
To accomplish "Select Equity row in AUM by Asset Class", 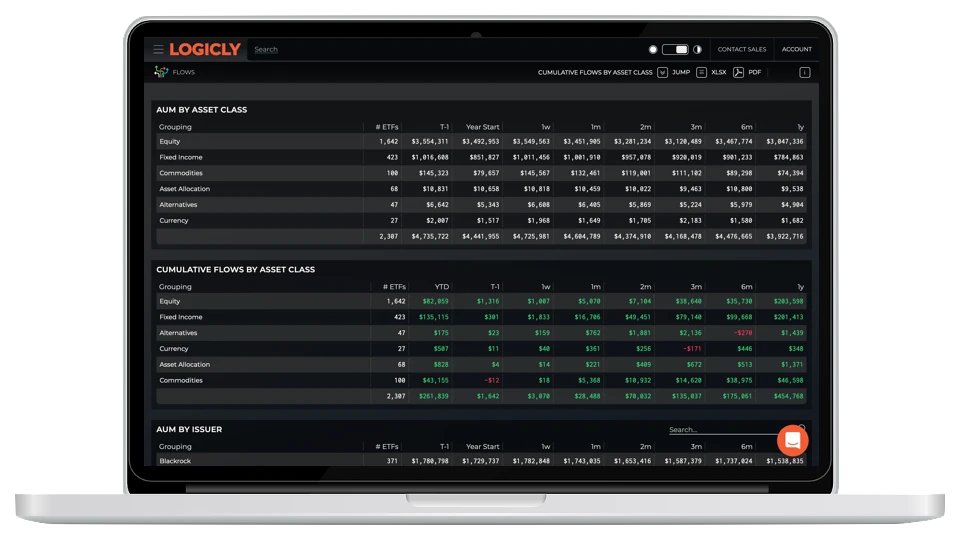I will 481,141.
